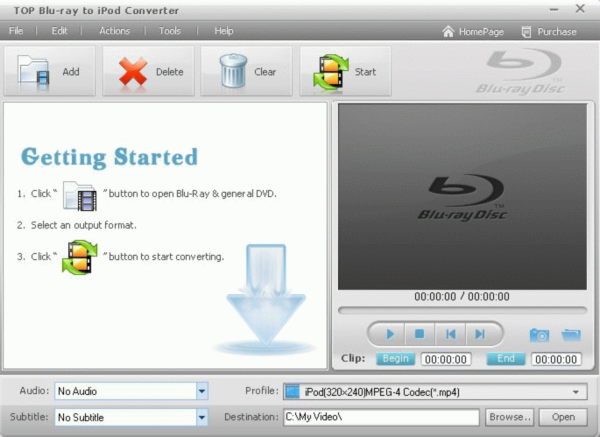Go to HomePage link
This screenshot has height=437, width=600.
tap(473, 32)
